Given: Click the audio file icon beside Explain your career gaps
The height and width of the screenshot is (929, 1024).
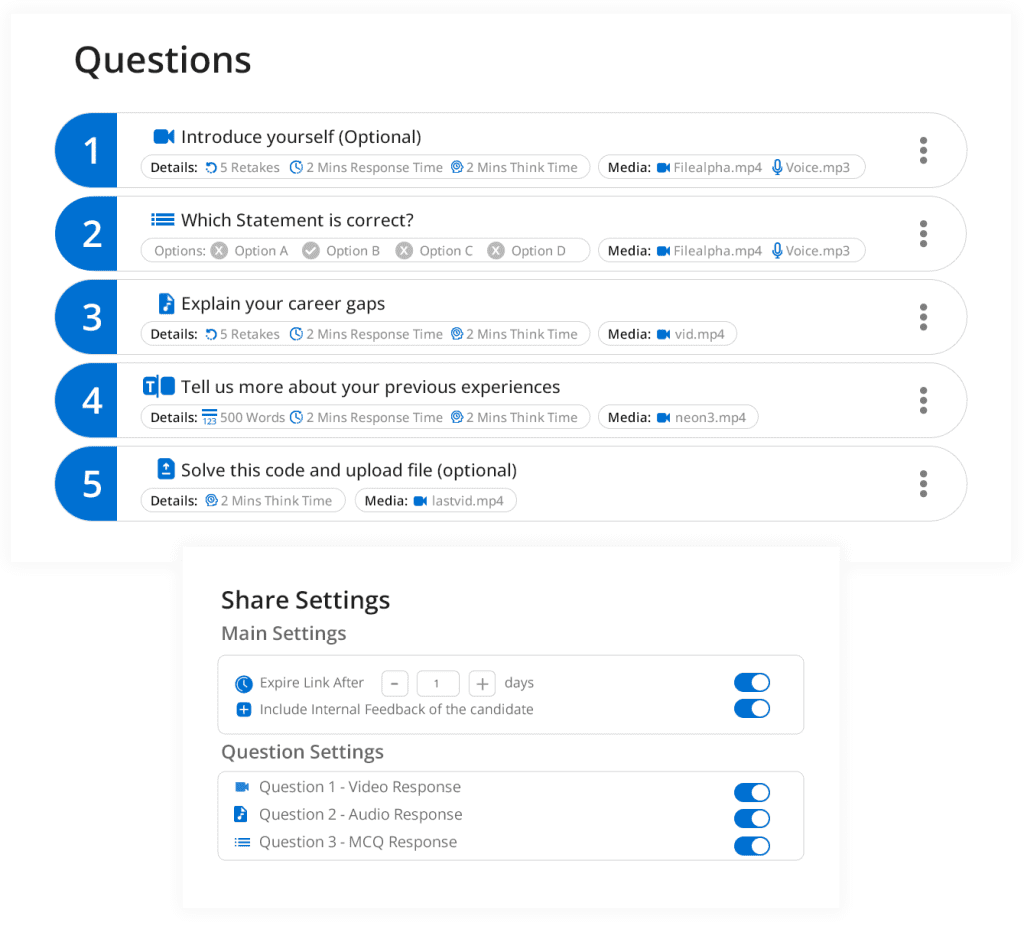Looking at the screenshot, I should coord(166,303).
